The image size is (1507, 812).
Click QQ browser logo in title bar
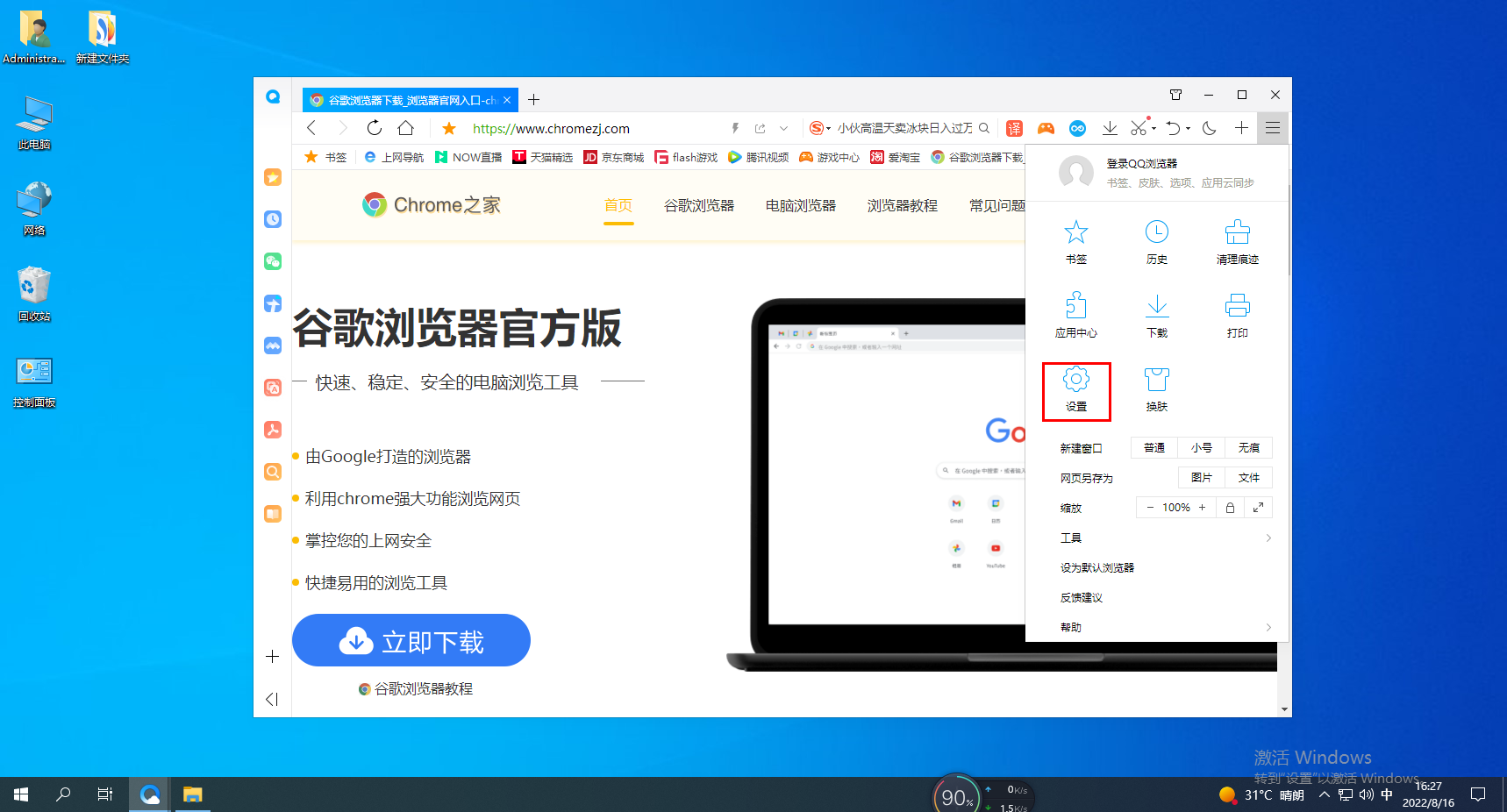pos(273,96)
